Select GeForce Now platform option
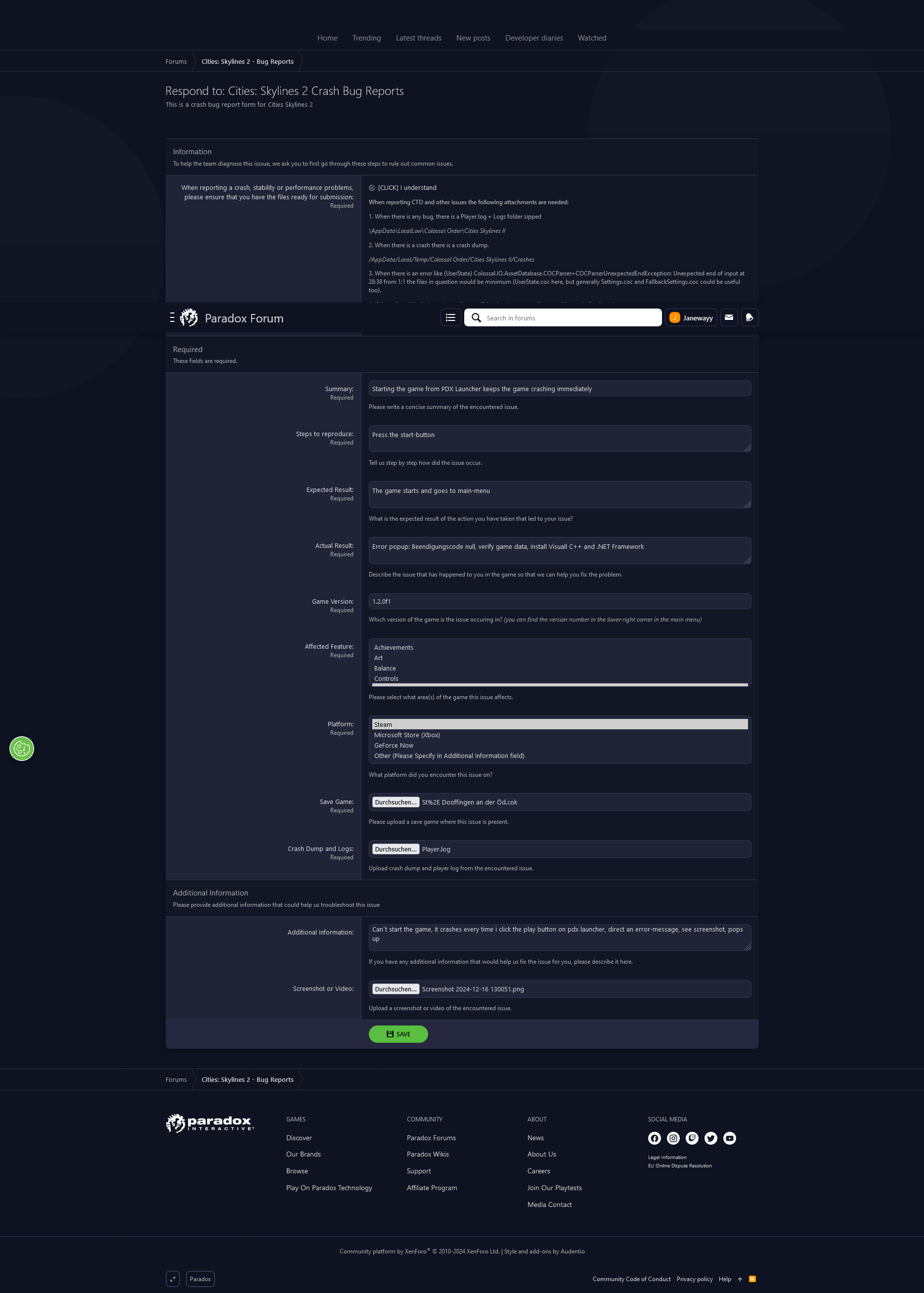The height and width of the screenshot is (1293, 924). point(560,745)
